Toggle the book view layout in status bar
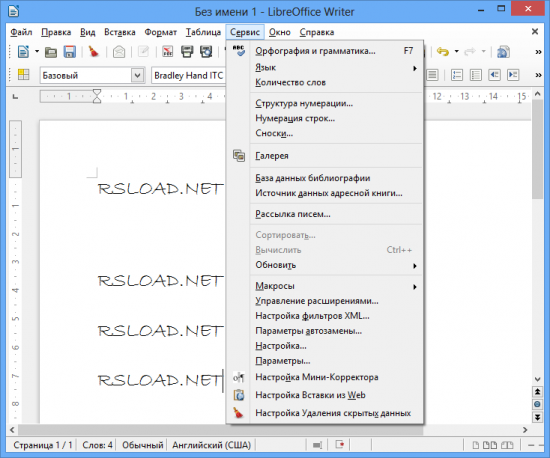 click(x=507, y=445)
